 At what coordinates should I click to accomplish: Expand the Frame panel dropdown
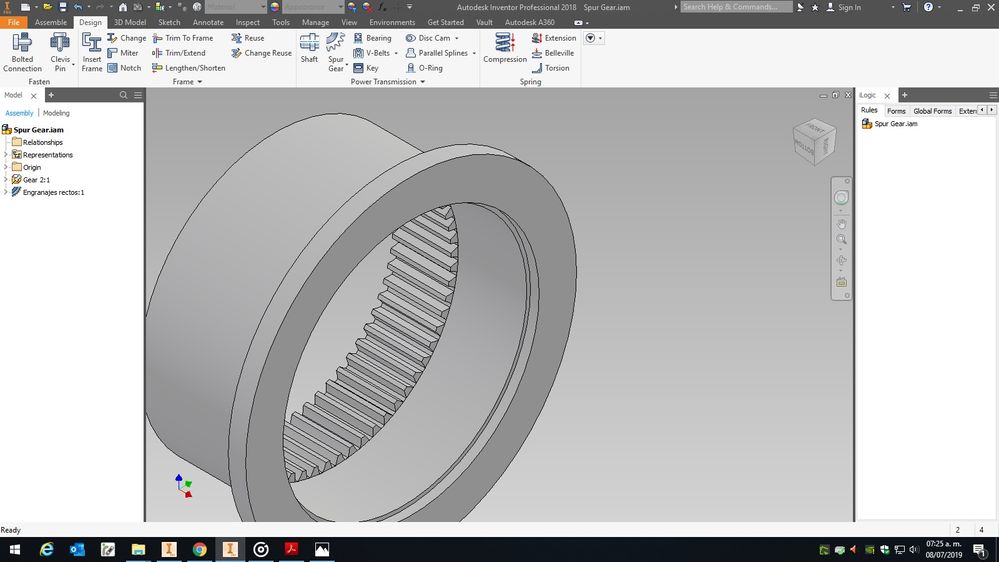coord(199,82)
